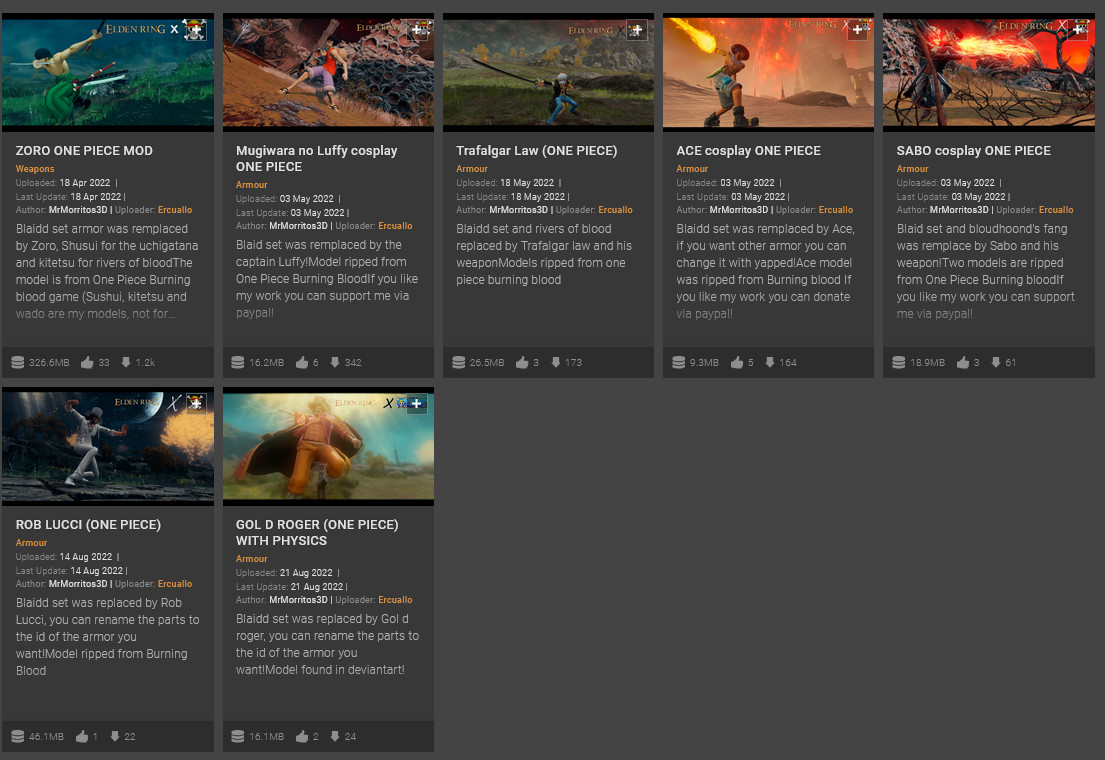Click download icon on ROB LUCCI card
The width and height of the screenshot is (1105, 760).
tap(114, 736)
